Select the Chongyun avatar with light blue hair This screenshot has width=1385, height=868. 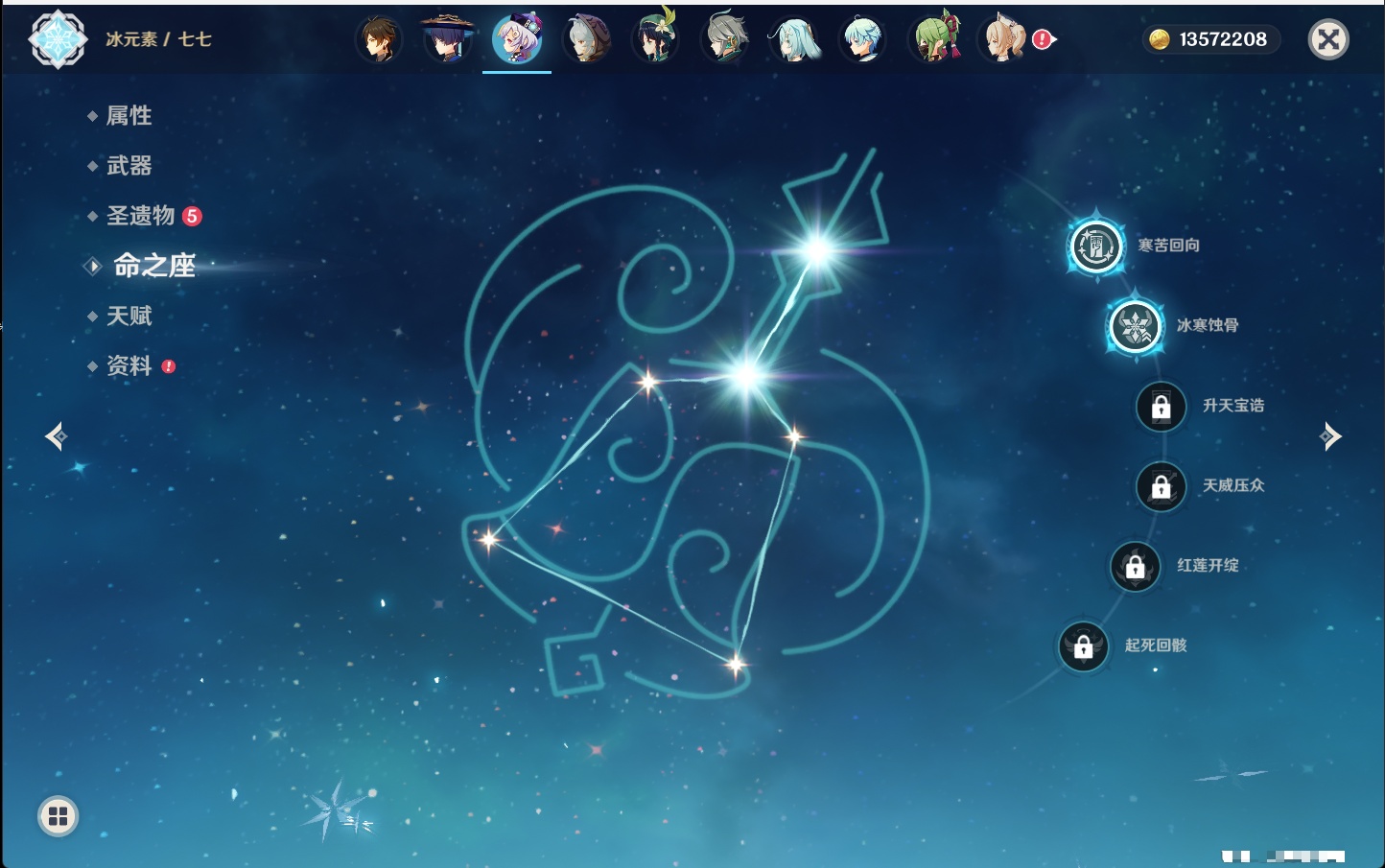pyautogui.click(x=863, y=39)
